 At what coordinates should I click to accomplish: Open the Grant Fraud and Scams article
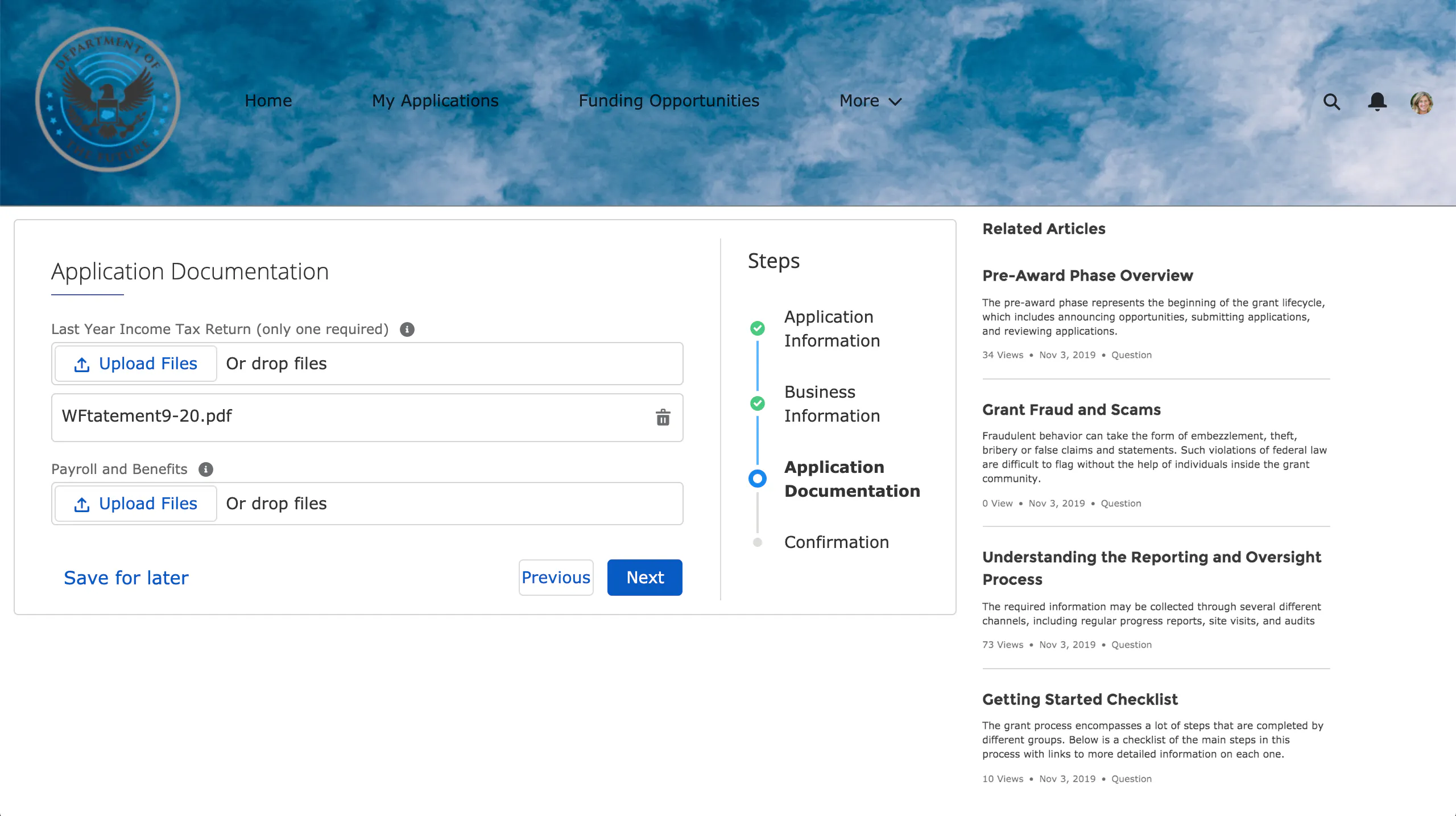pos(1071,410)
